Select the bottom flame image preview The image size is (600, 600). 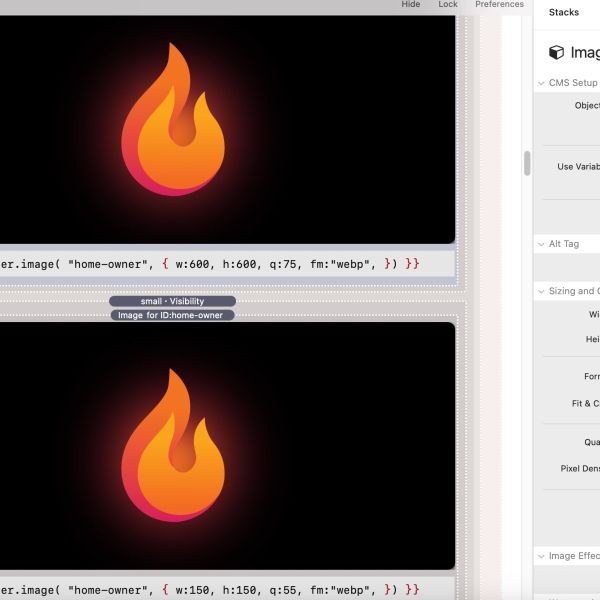tap(227, 445)
